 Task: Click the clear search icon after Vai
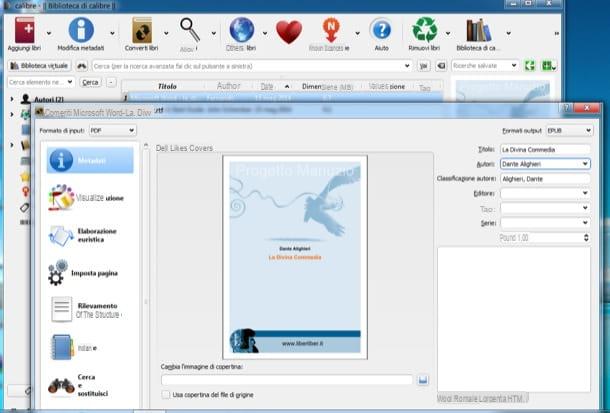tap(441, 66)
